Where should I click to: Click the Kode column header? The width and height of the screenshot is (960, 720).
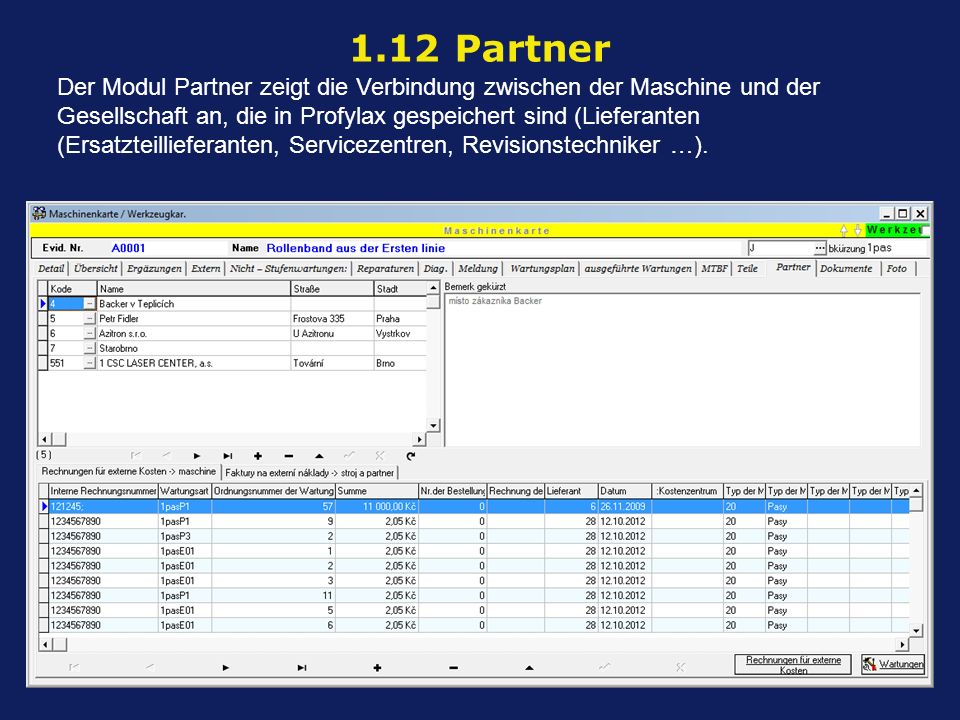(x=72, y=289)
